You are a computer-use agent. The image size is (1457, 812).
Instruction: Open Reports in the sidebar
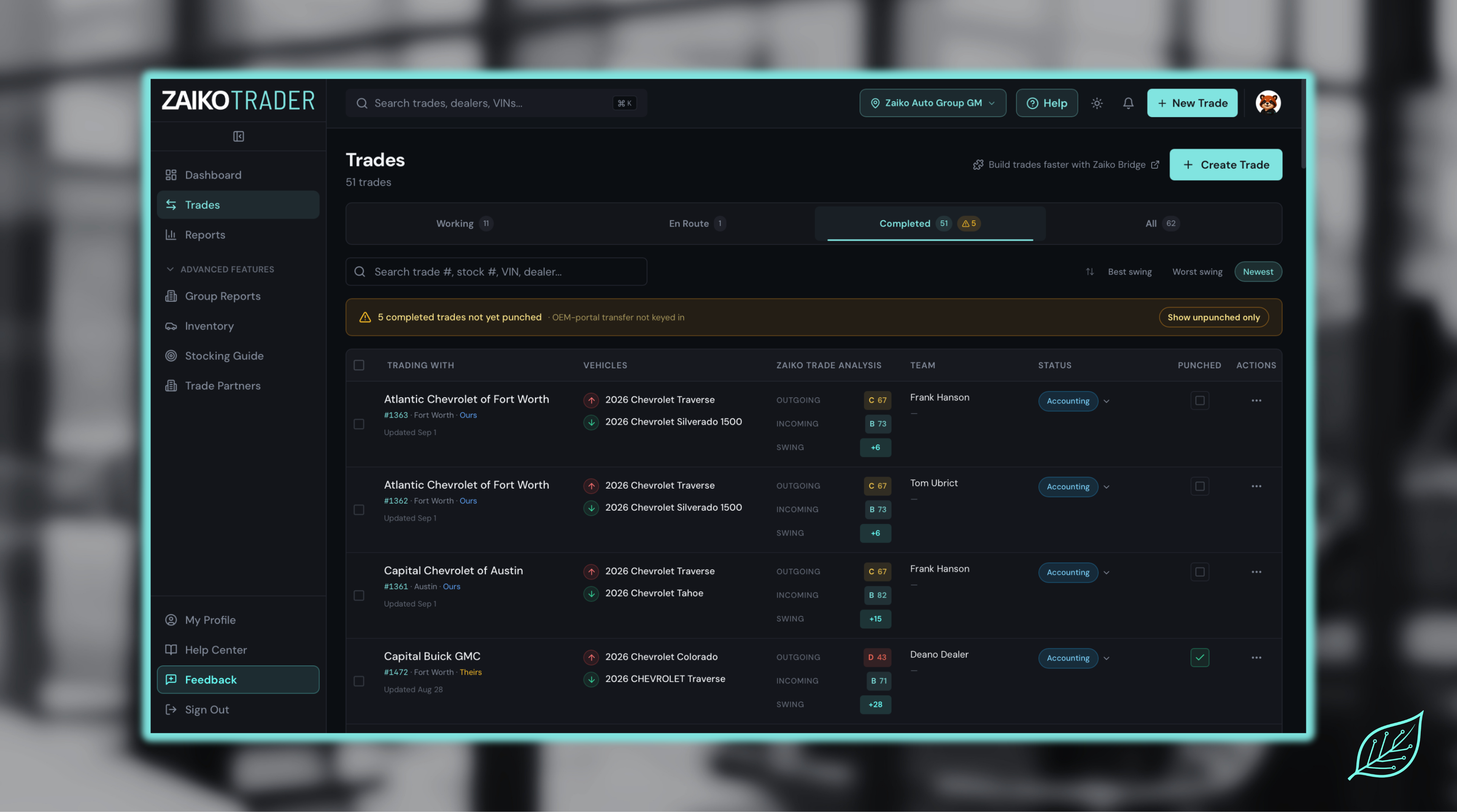(238, 235)
